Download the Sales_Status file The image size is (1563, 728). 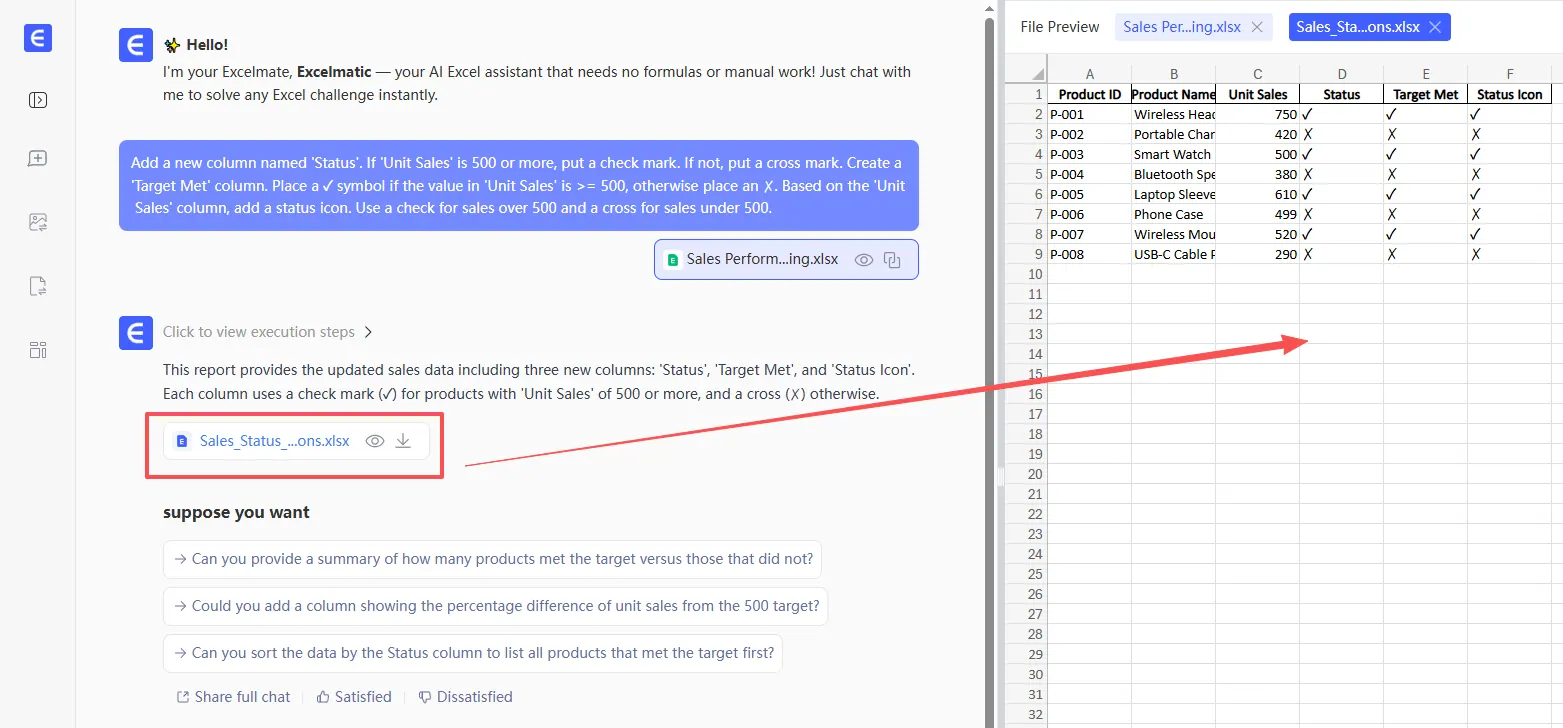[403, 441]
